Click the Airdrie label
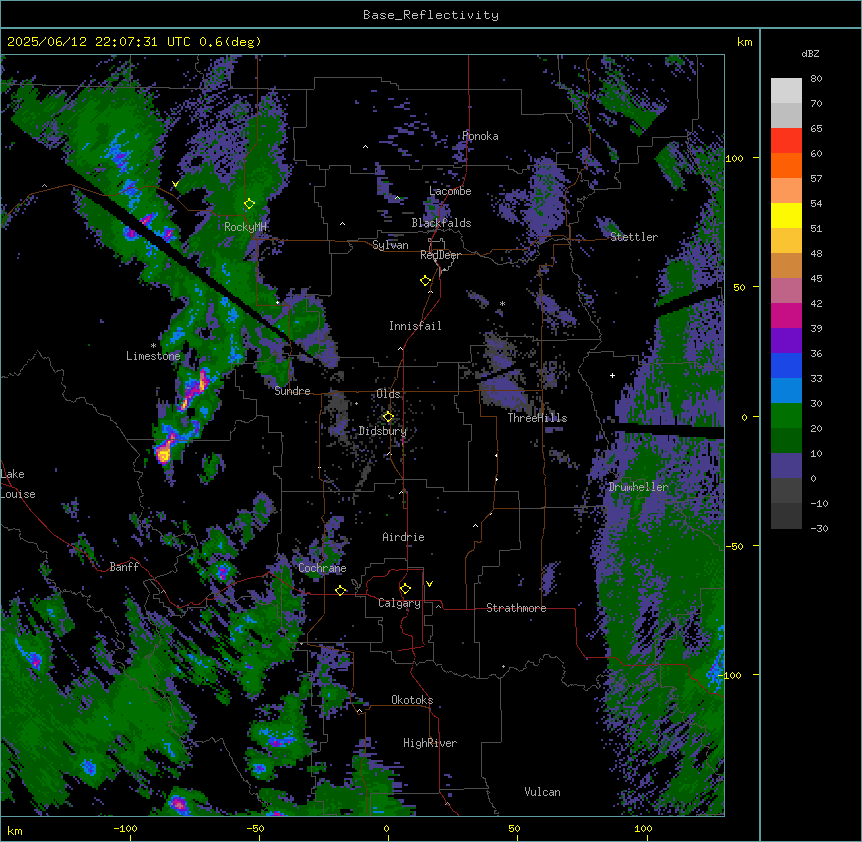The width and height of the screenshot is (862, 842). (x=404, y=537)
